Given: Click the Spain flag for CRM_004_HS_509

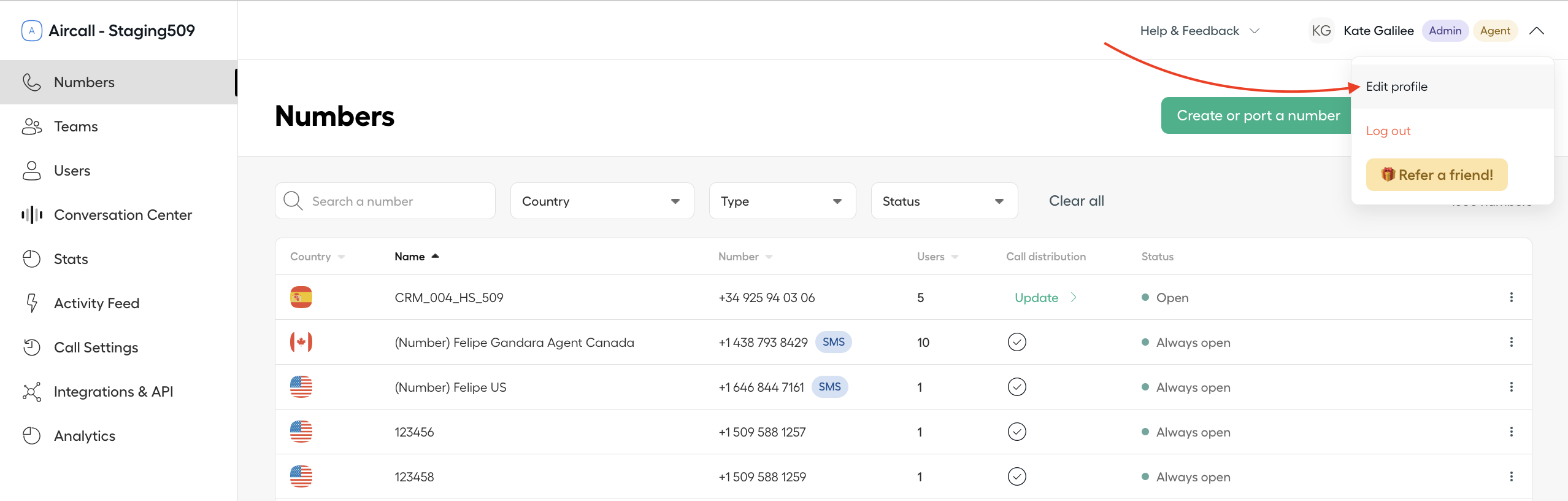Looking at the screenshot, I should click(x=301, y=297).
